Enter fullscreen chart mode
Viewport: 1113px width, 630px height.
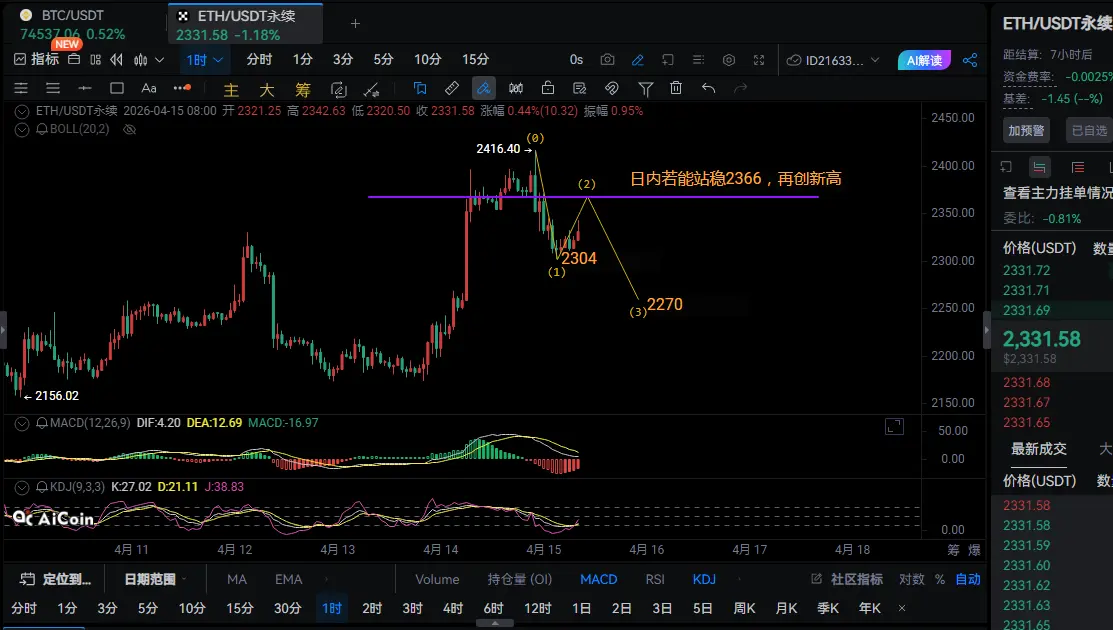pyautogui.click(x=759, y=60)
